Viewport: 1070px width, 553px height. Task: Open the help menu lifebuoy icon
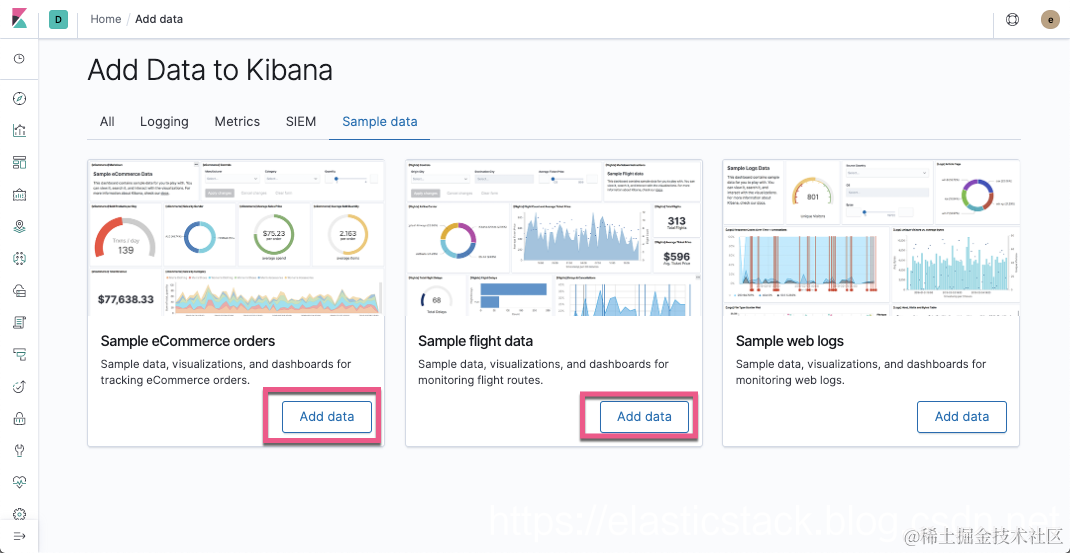1013,20
